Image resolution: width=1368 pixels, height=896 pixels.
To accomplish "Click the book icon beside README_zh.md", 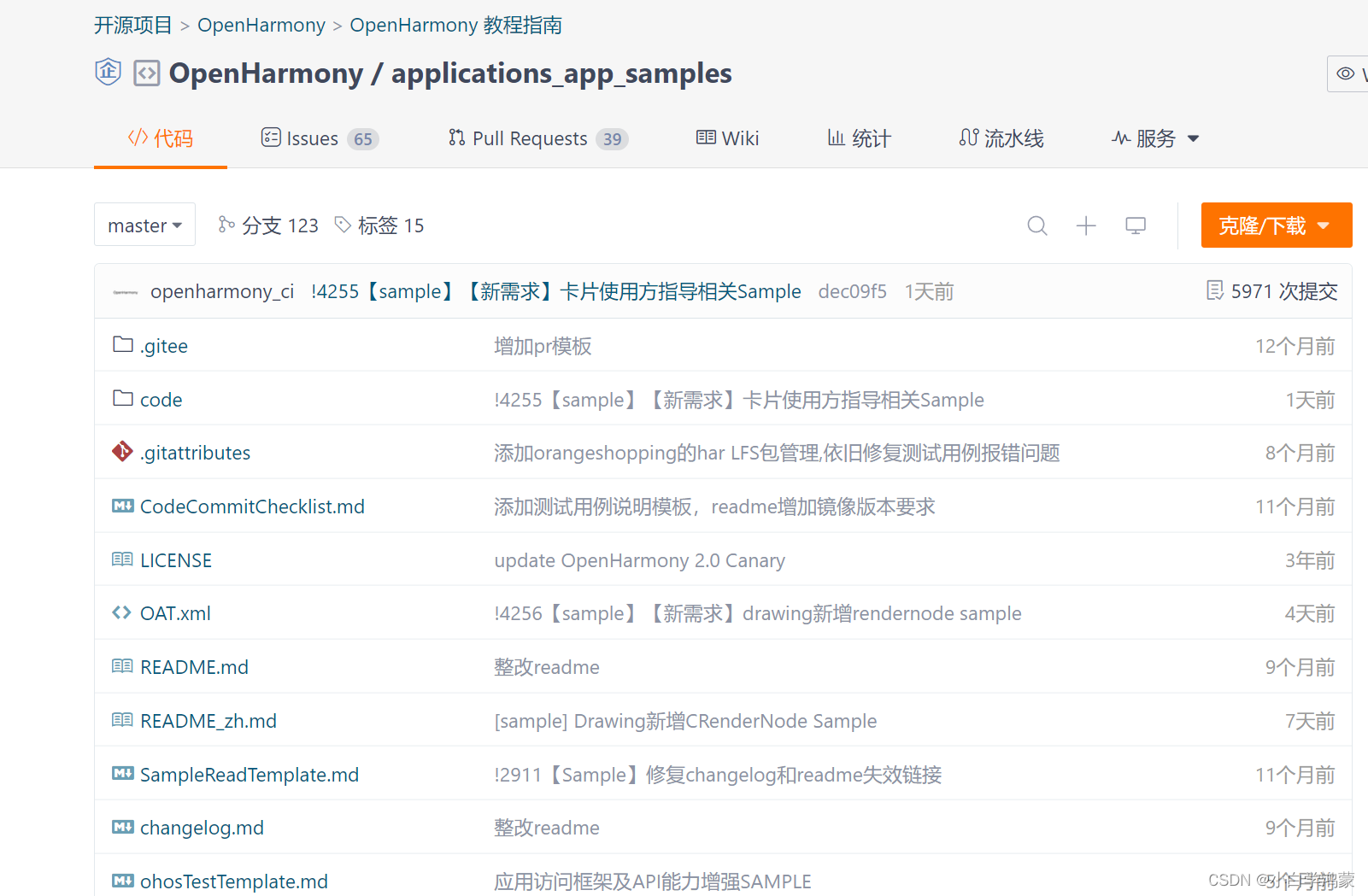I will pyautogui.click(x=122, y=719).
